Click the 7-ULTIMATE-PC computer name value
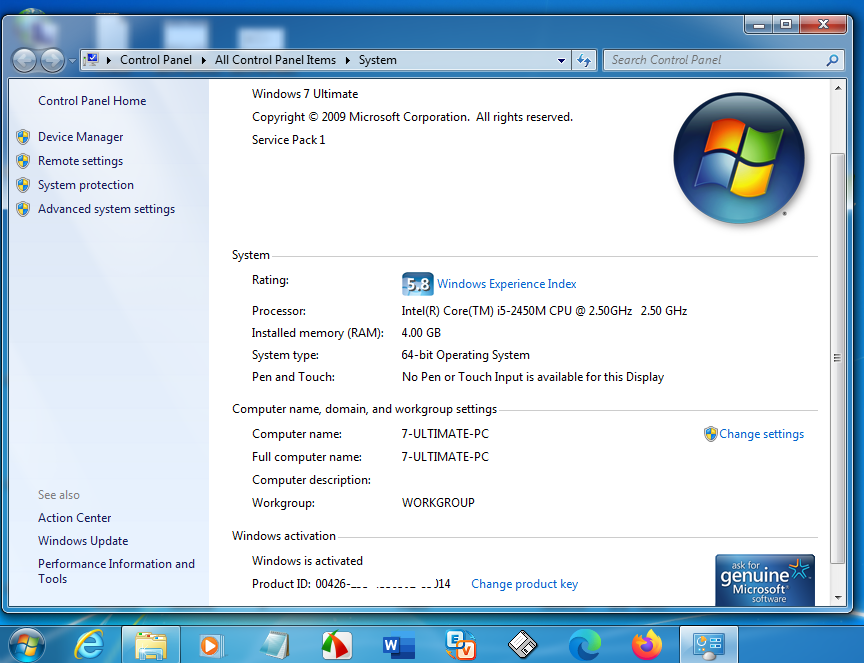Screen dimensions: 864x663 click(445, 434)
